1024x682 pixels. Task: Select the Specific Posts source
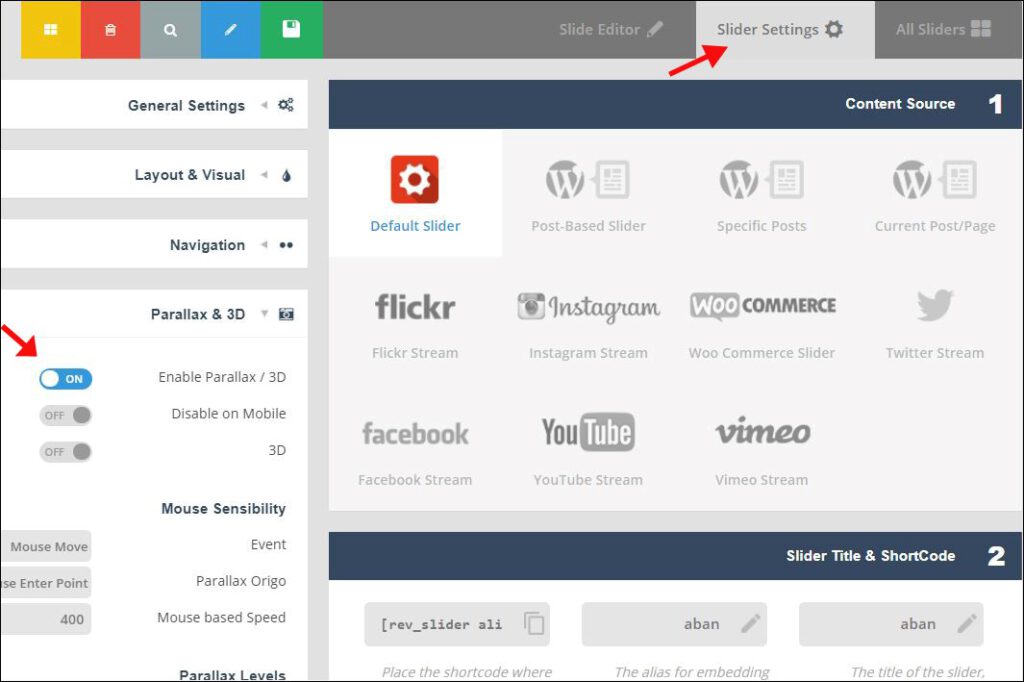[761, 193]
